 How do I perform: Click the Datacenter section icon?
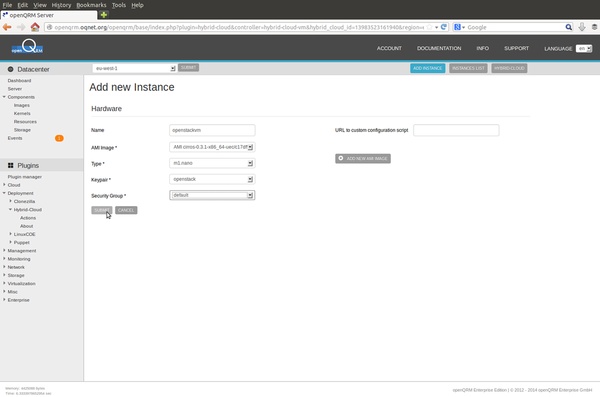(x=10, y=69)
